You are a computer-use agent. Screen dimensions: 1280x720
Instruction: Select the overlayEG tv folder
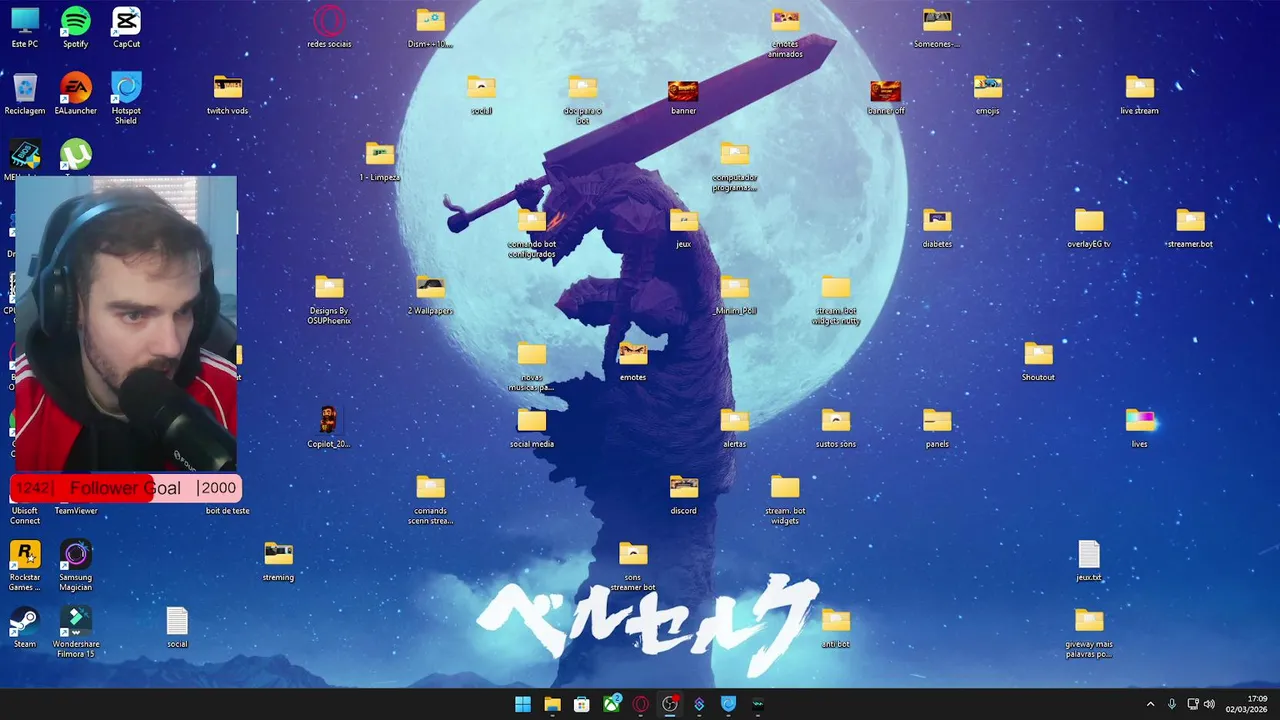[x=1089, y=227]
